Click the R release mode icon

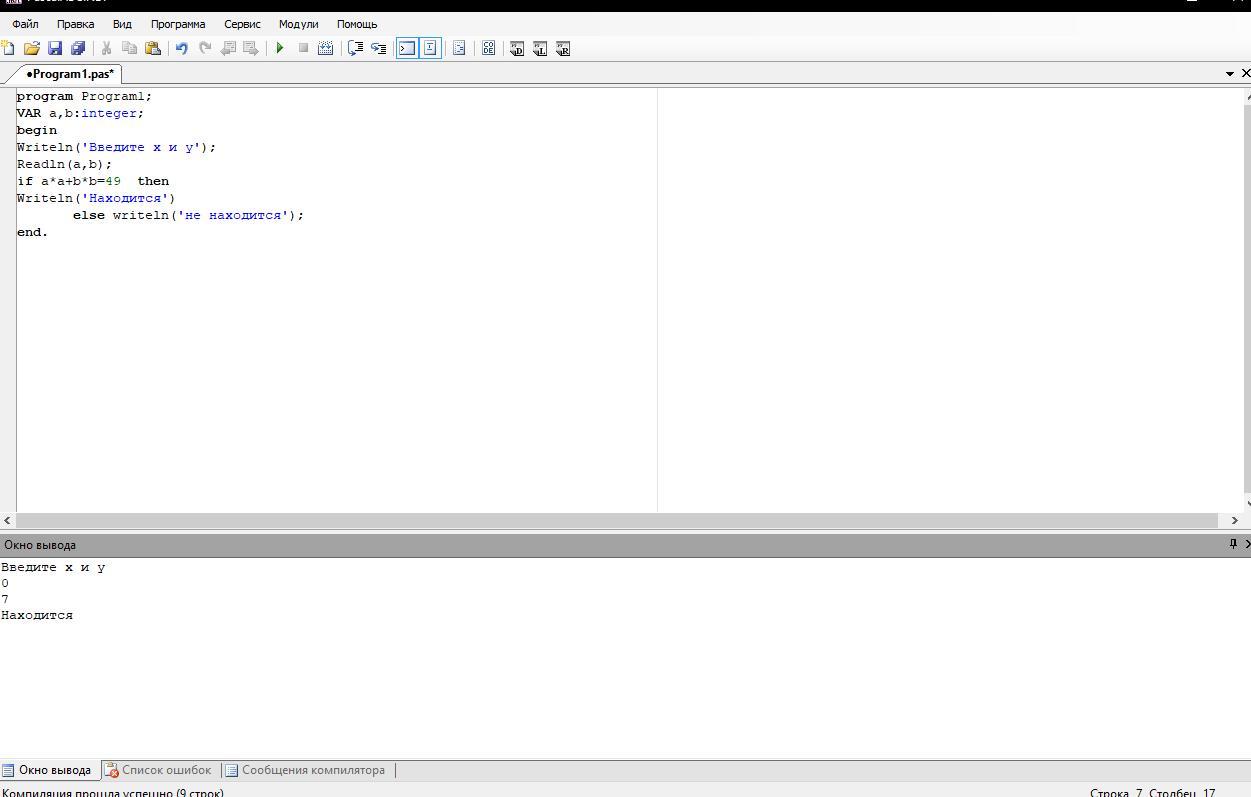pos(563,48)
